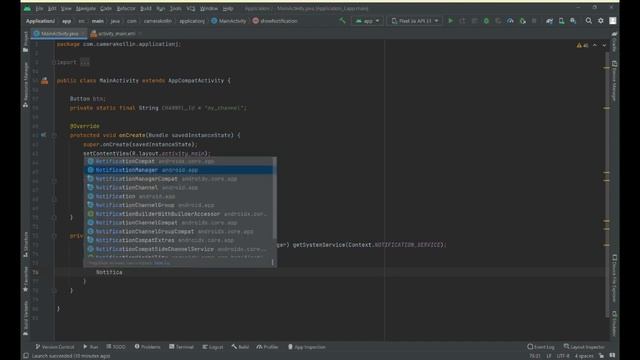
Task: Open the LF line separator selector
Action: tap(549, 356)
